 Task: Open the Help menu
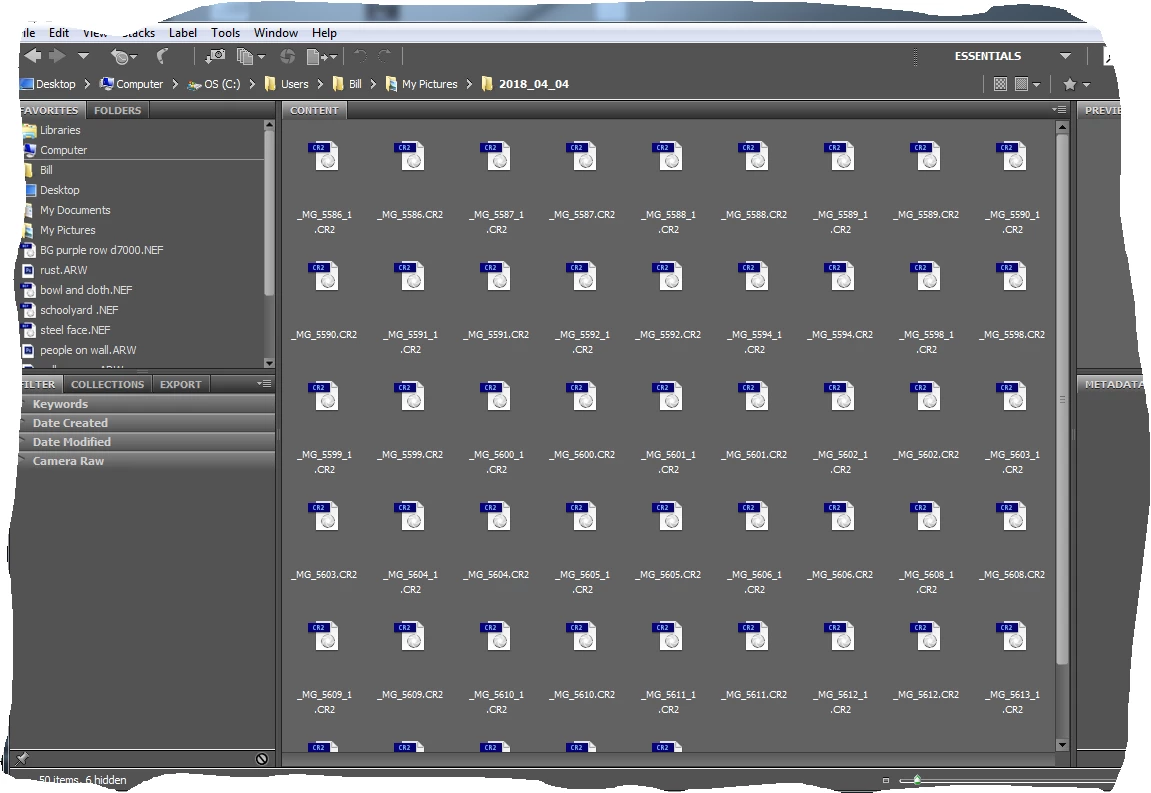324,33
